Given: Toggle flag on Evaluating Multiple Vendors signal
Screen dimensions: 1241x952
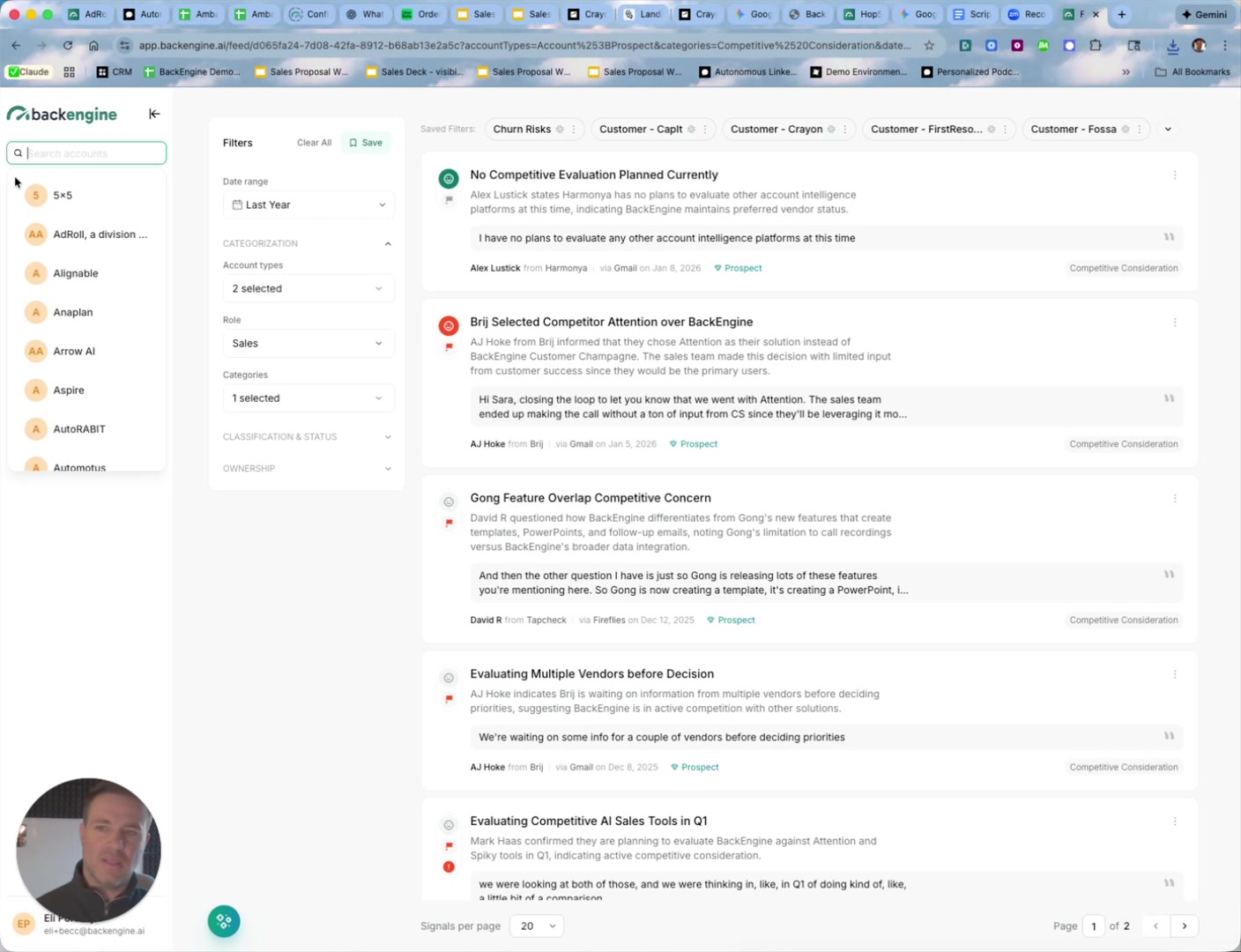Looking at the screenshot, I should (x=449, y=699).
